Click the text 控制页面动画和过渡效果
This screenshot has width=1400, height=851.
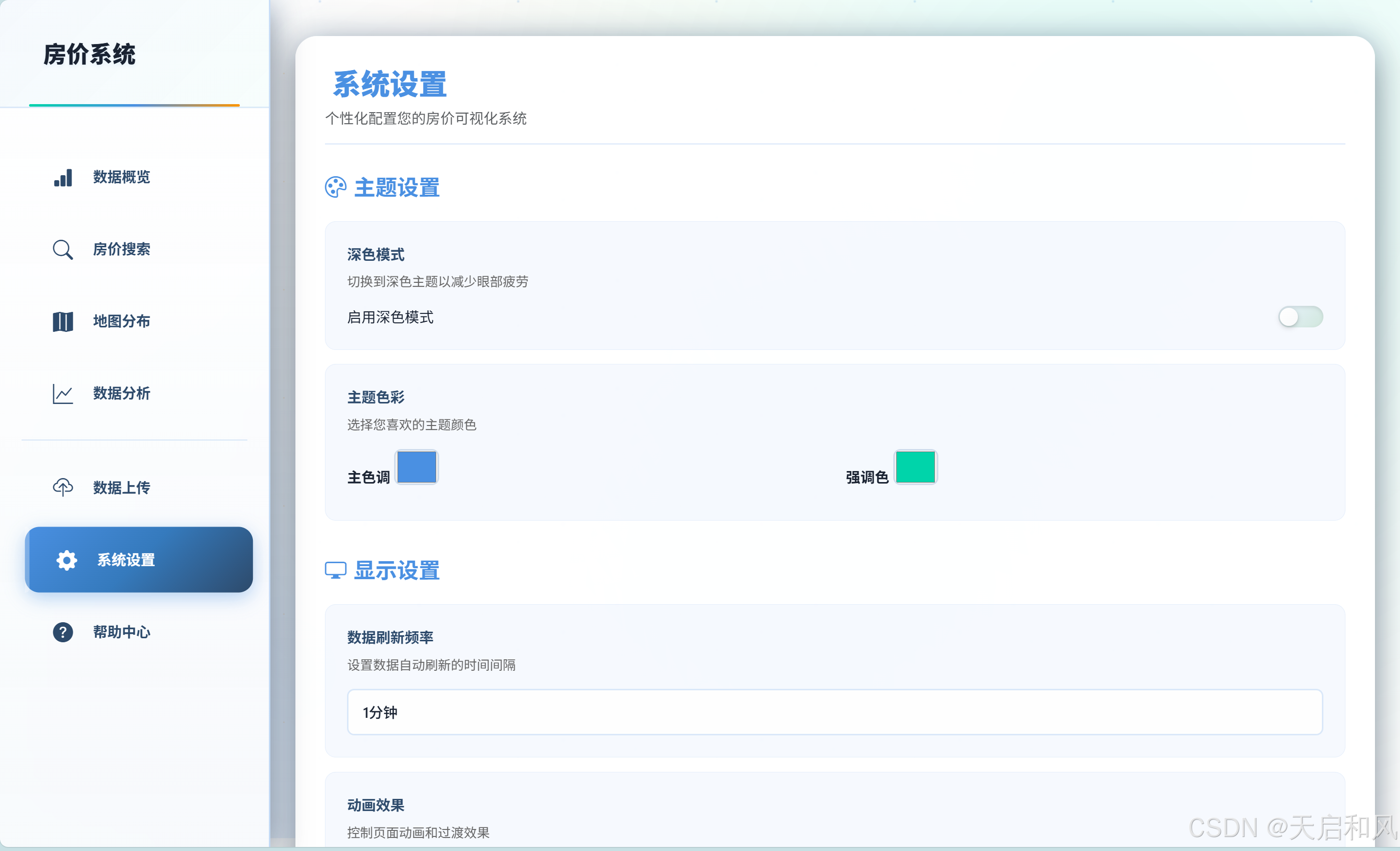(418, 833)
